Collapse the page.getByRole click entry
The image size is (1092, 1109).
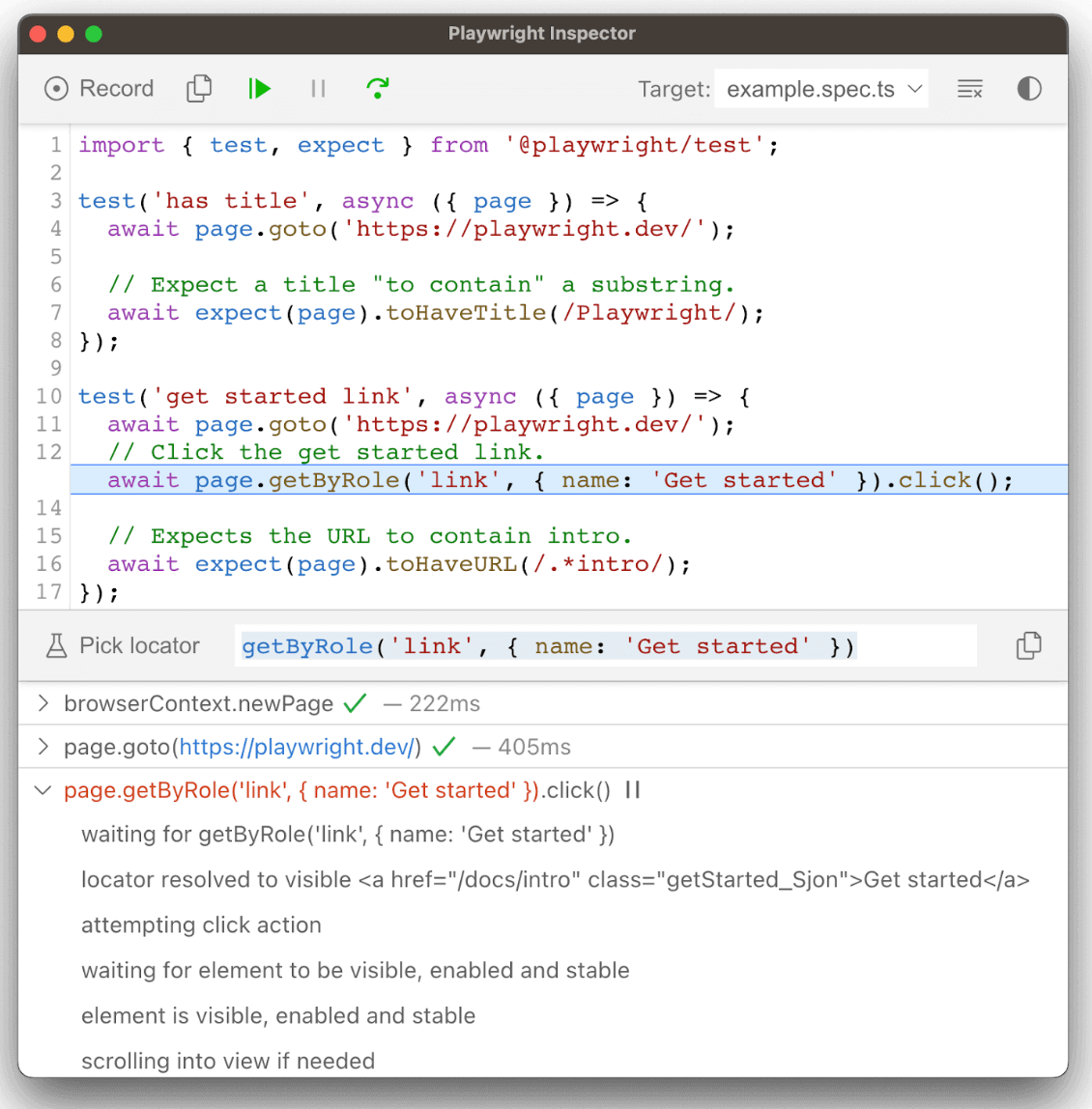[43, 790]
